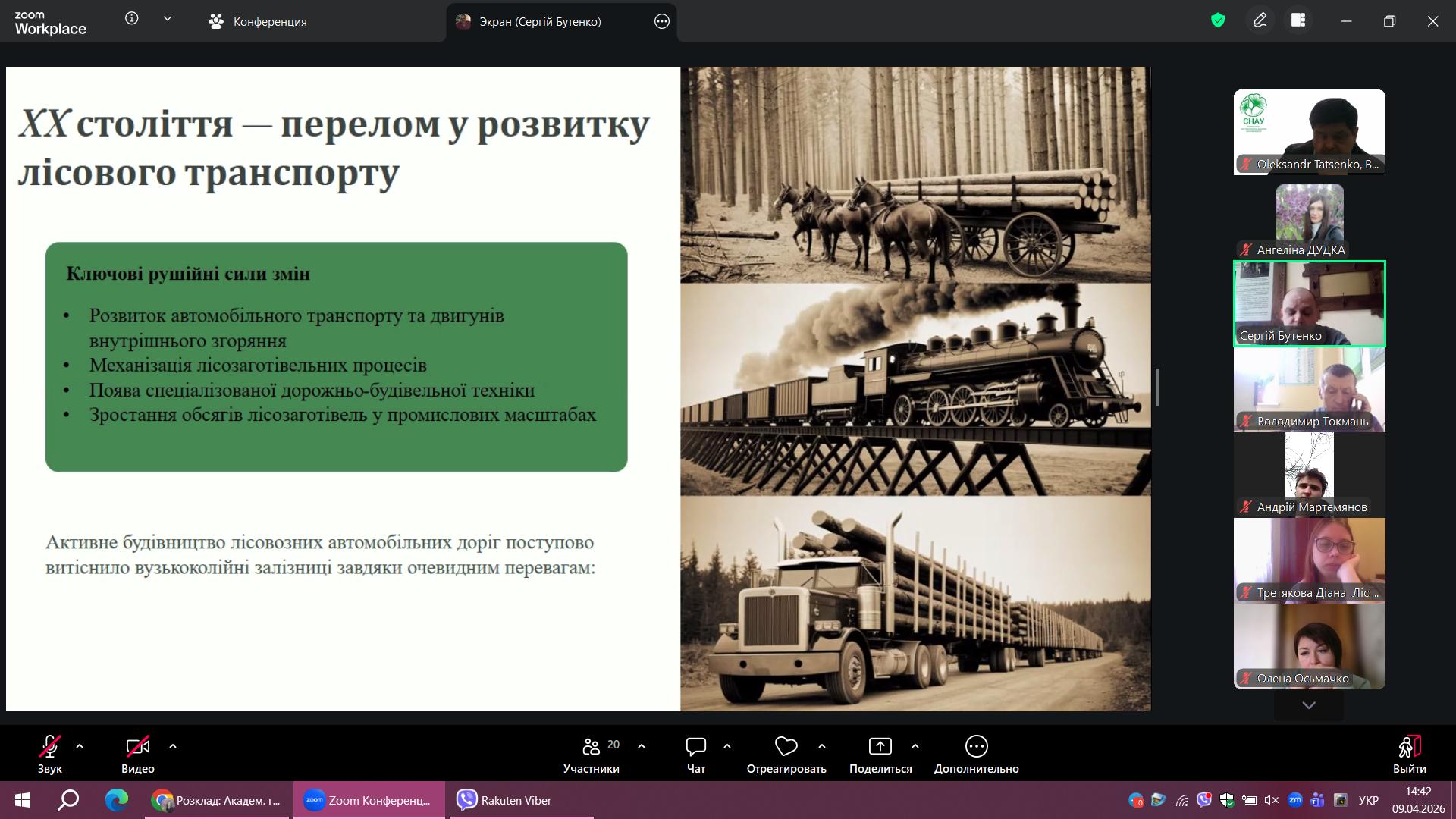This screenshot has width=1456, height=819.
Task: Click the annotate pencil icon
Action: [1260, 20]
